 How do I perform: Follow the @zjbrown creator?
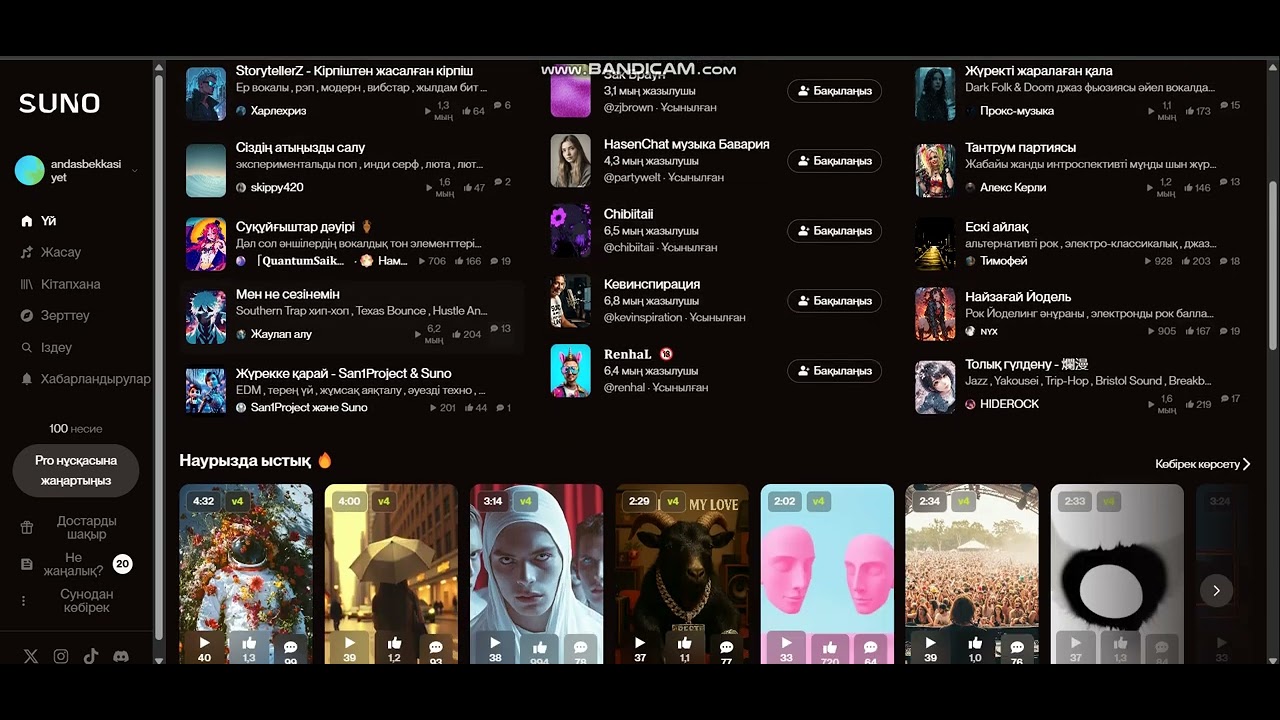click(x=834, y=91)
